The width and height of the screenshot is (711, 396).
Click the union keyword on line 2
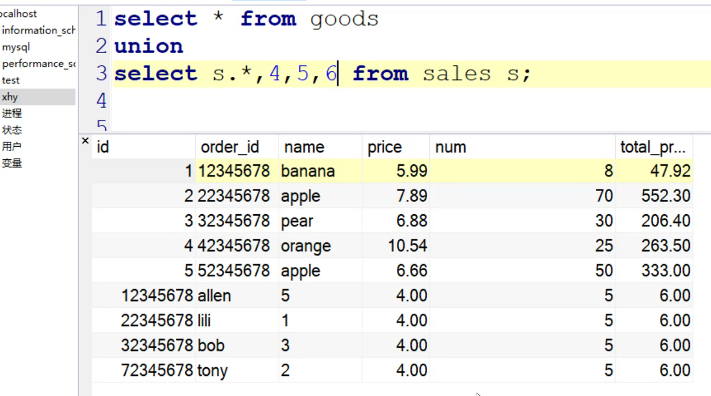[149, 46]
